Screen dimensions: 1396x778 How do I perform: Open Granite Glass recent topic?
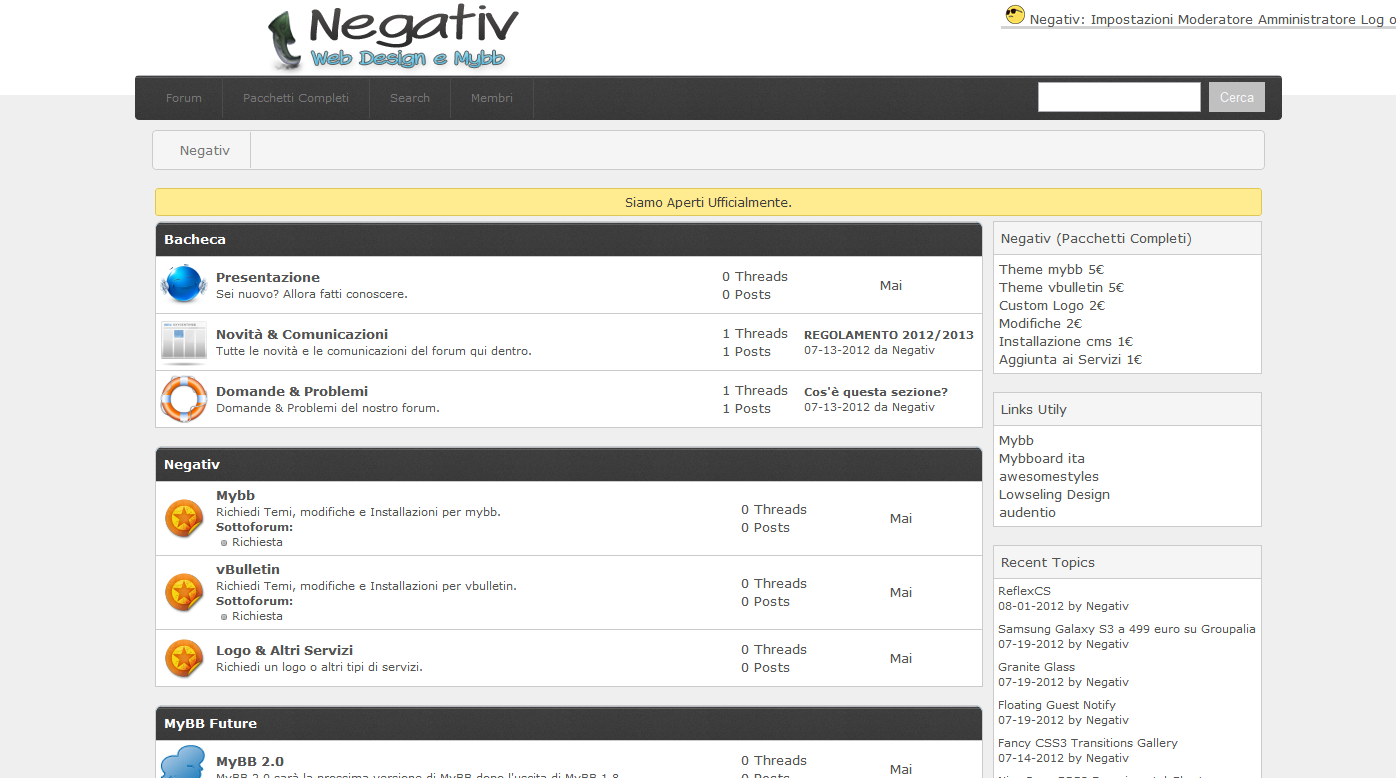pos(1036,667)
